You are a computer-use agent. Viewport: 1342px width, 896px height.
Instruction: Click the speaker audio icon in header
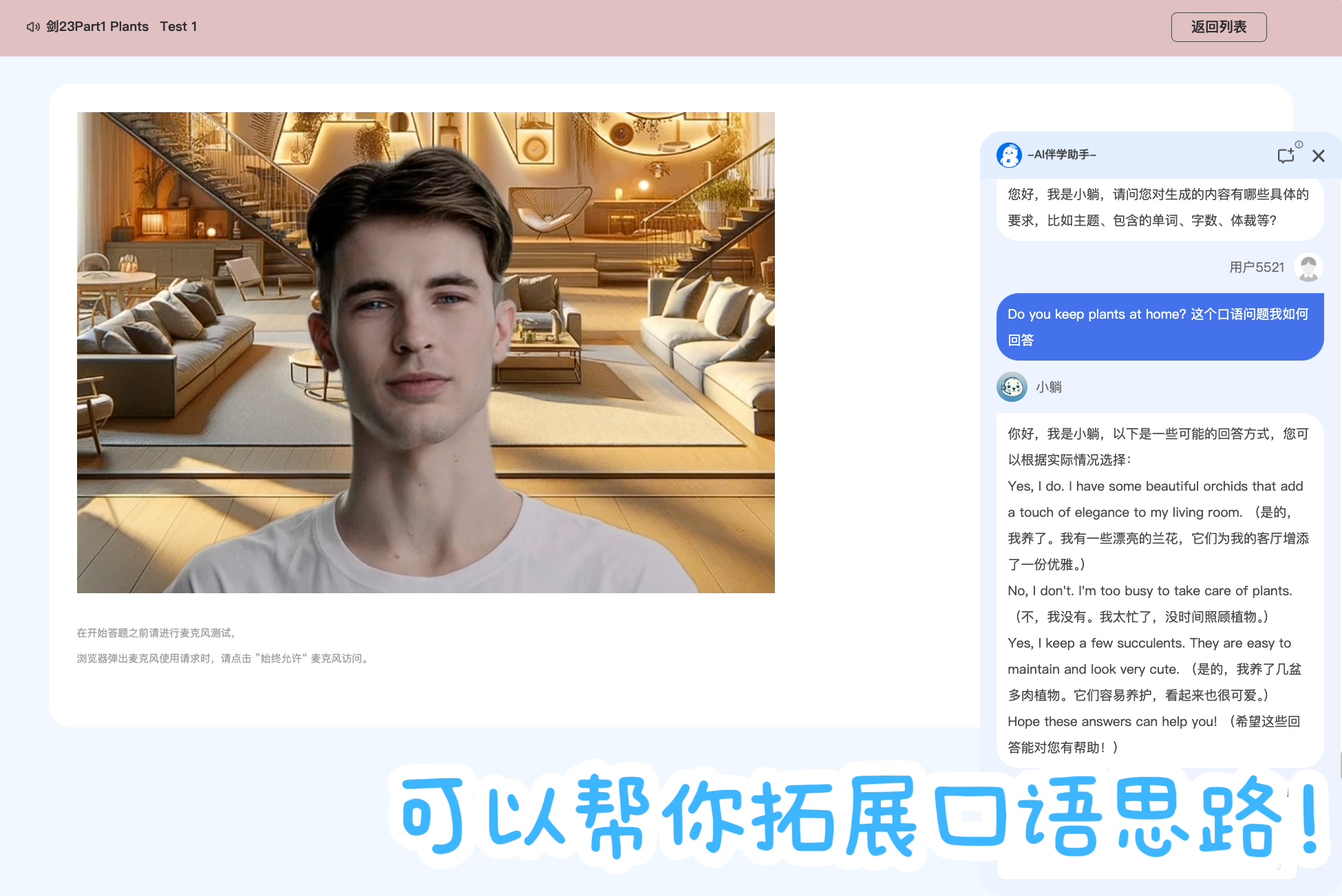pos(33,27)
